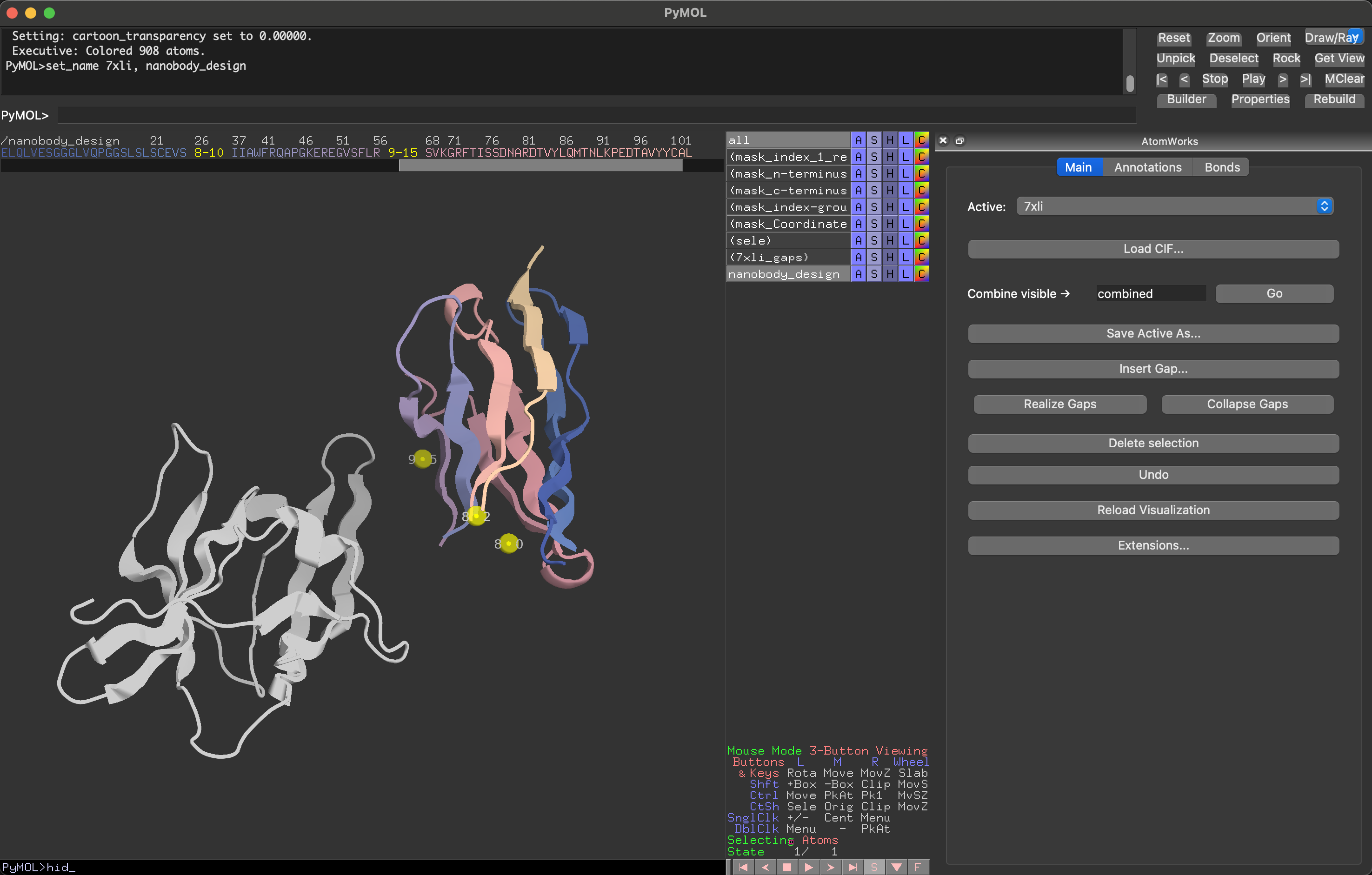Click the Load CIF... button
Viewport: 1372px width, 875px height.
click(x=1153, y=249)
